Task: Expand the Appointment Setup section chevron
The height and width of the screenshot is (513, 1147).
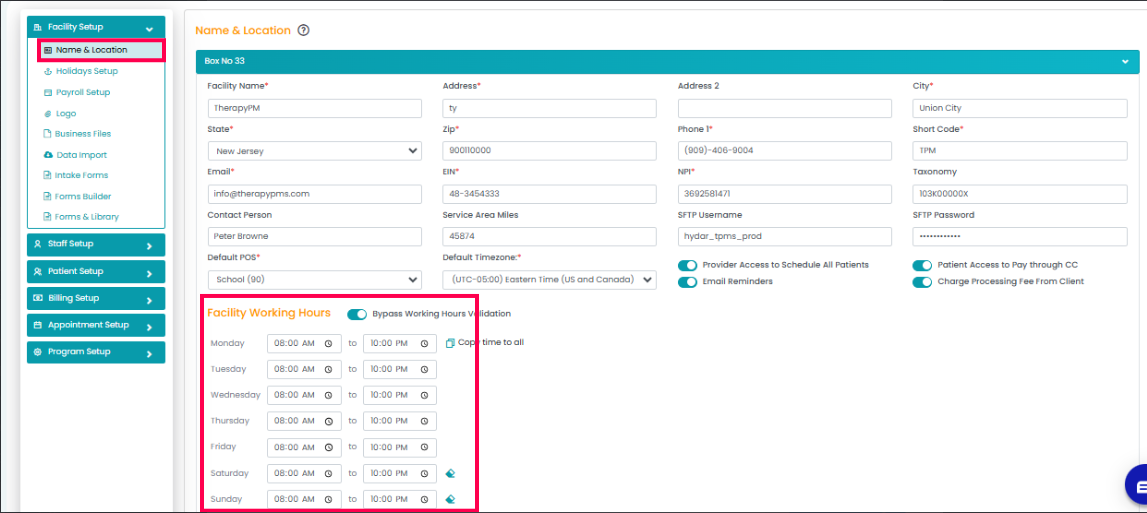Action: (x=149, y=327)
